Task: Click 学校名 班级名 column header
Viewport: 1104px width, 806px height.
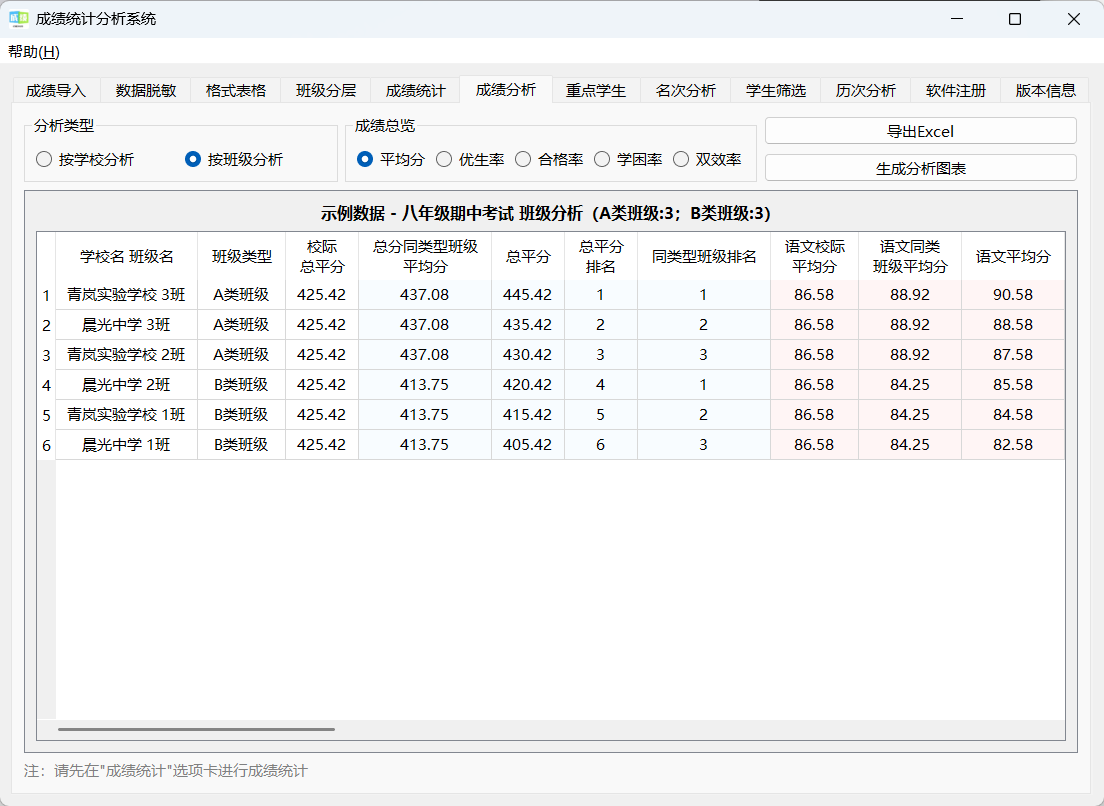Action: click(x=127, y=257)
